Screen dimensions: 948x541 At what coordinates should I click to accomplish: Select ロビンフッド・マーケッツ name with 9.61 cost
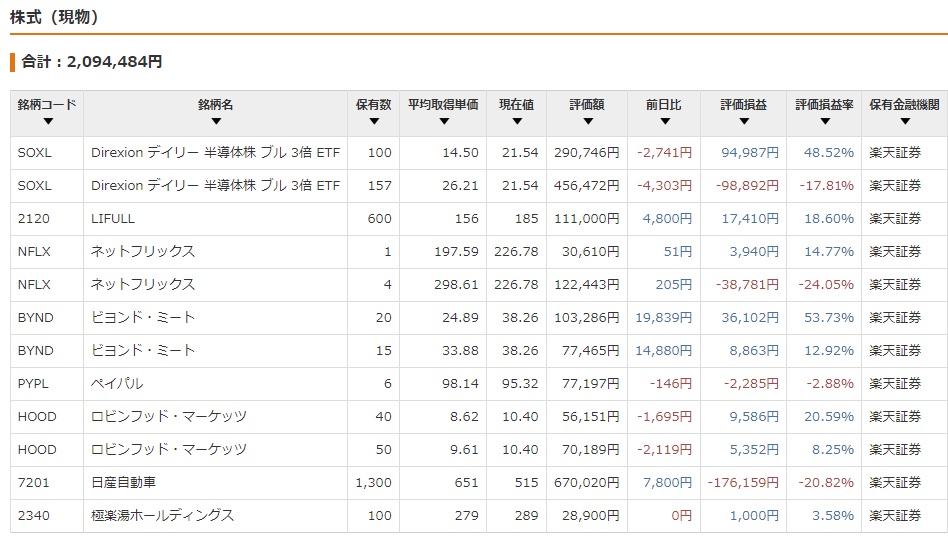click(169, 450)
